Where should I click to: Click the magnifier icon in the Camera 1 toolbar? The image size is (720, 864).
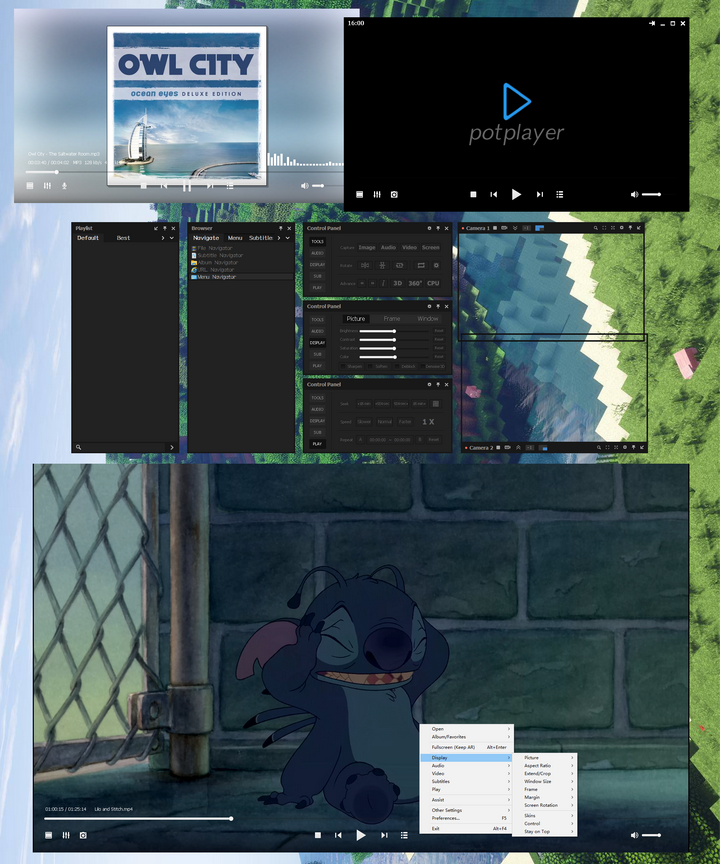click(596, 228)
